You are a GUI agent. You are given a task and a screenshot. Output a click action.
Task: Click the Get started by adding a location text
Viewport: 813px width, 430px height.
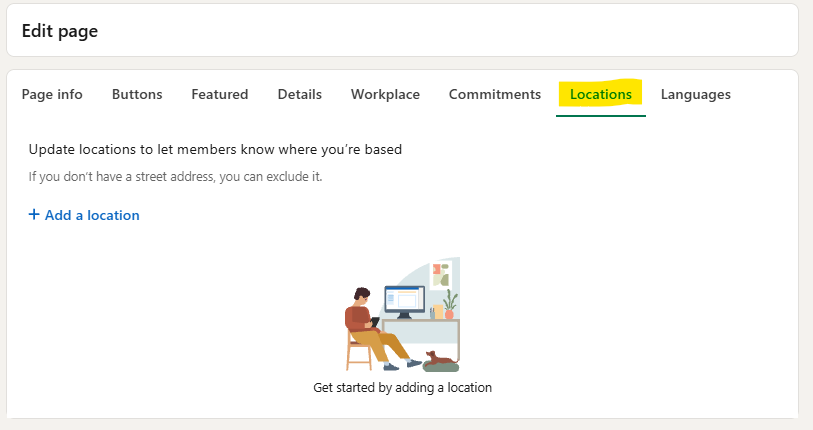click(402, 387)
